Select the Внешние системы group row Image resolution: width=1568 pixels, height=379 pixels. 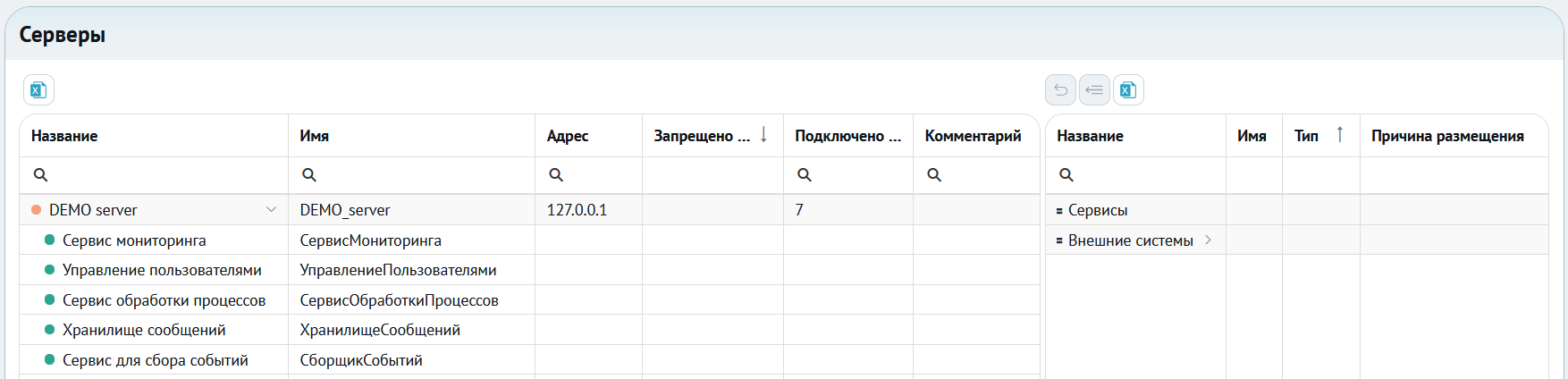tap(1296, 240)
